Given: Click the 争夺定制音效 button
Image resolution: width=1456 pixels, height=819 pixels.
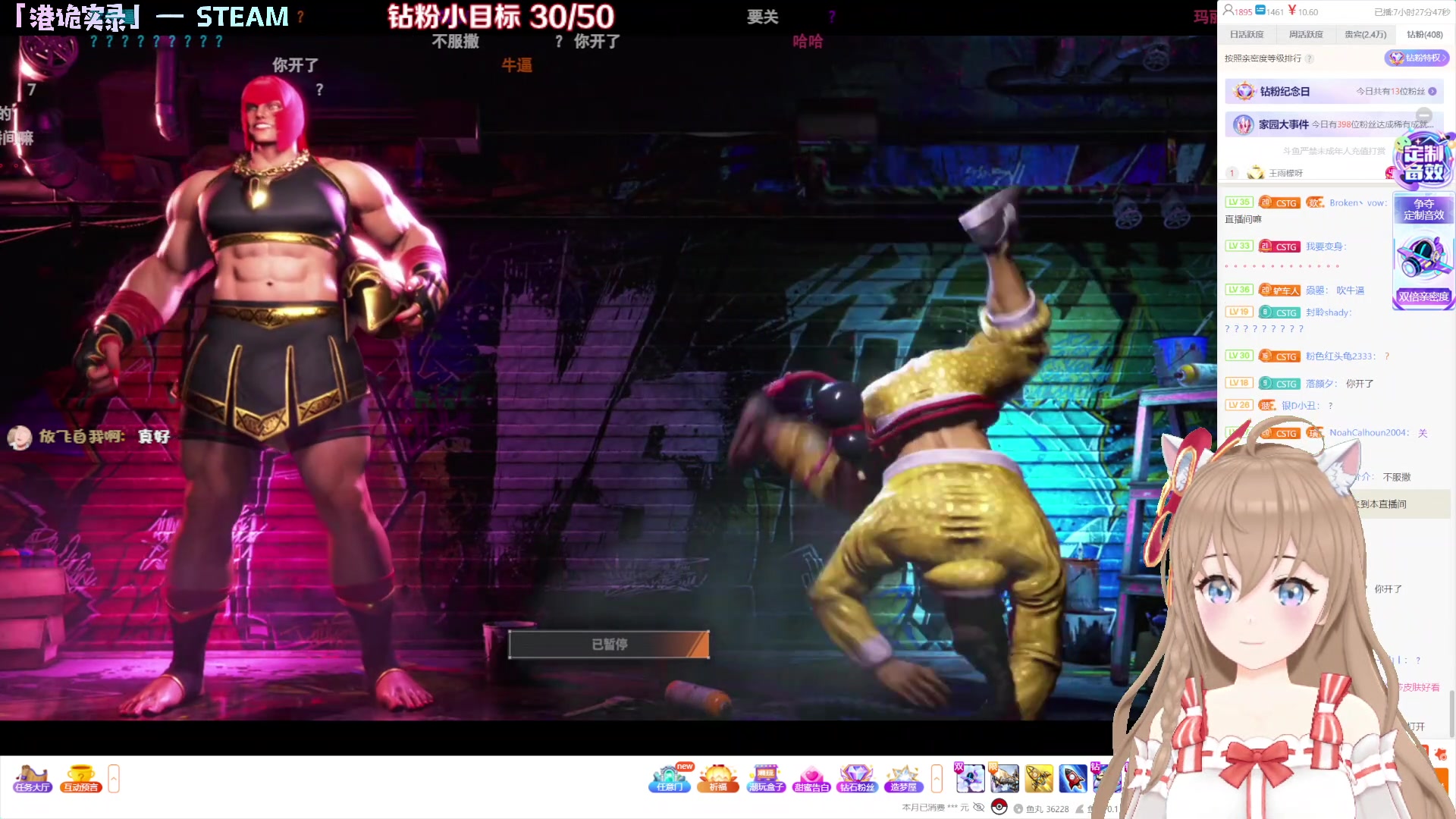Looking at the screenshot, I should point(1423,209).
